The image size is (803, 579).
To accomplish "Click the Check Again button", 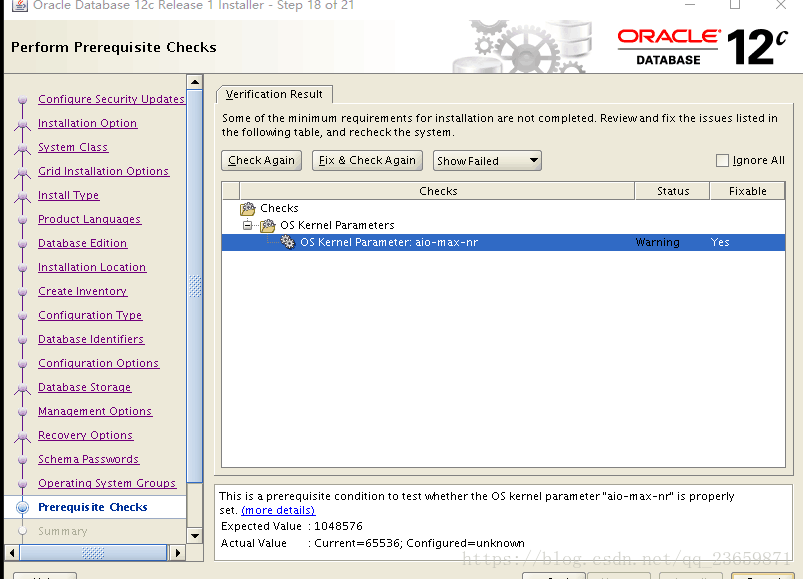I will pyautogui.click(x=262, y=160).
